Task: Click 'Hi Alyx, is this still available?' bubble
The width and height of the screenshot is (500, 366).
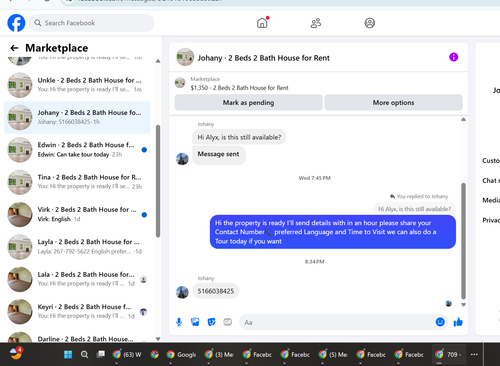Action: pos(239,137)
